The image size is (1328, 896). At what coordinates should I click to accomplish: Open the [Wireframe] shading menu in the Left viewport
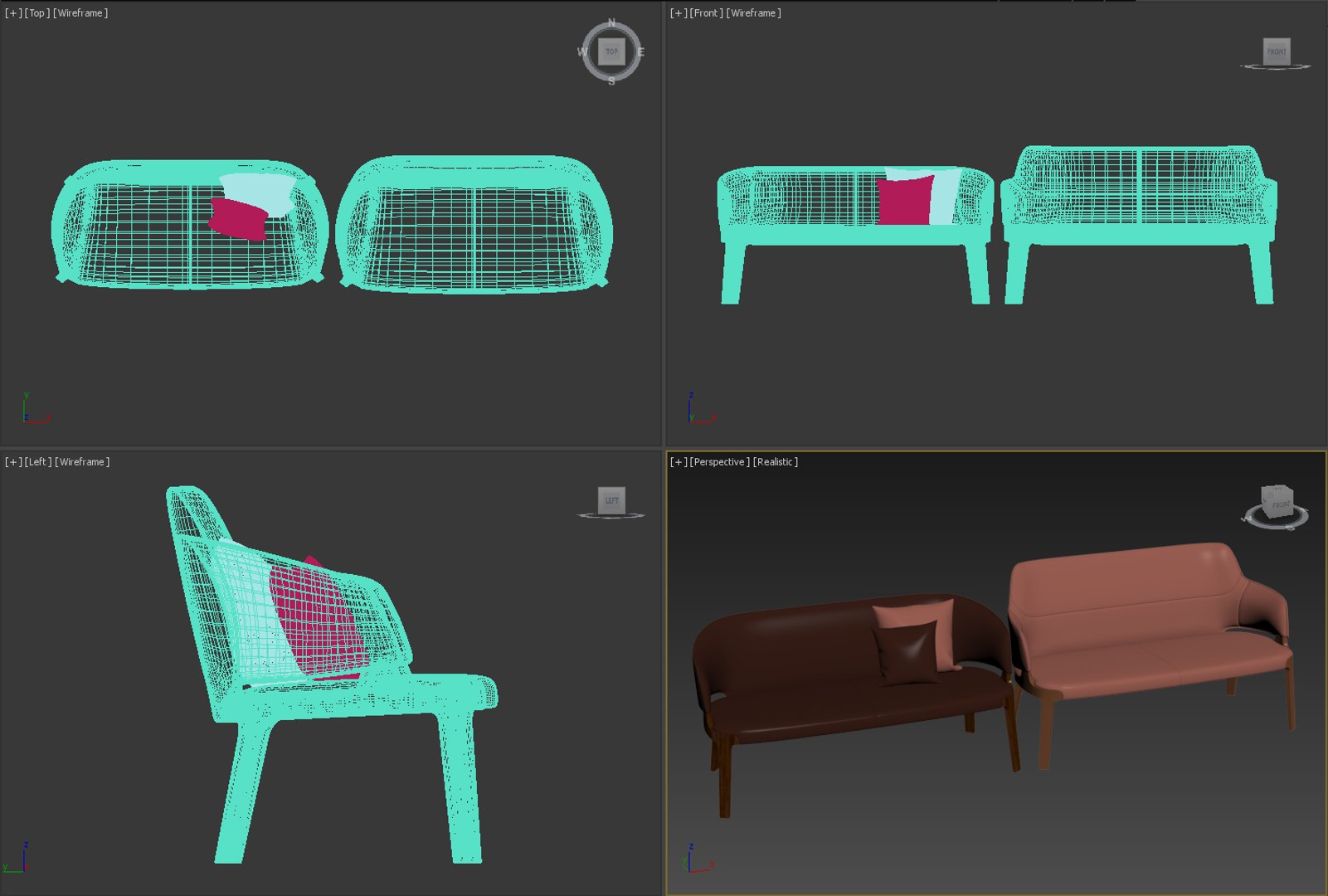click(82, 462)
